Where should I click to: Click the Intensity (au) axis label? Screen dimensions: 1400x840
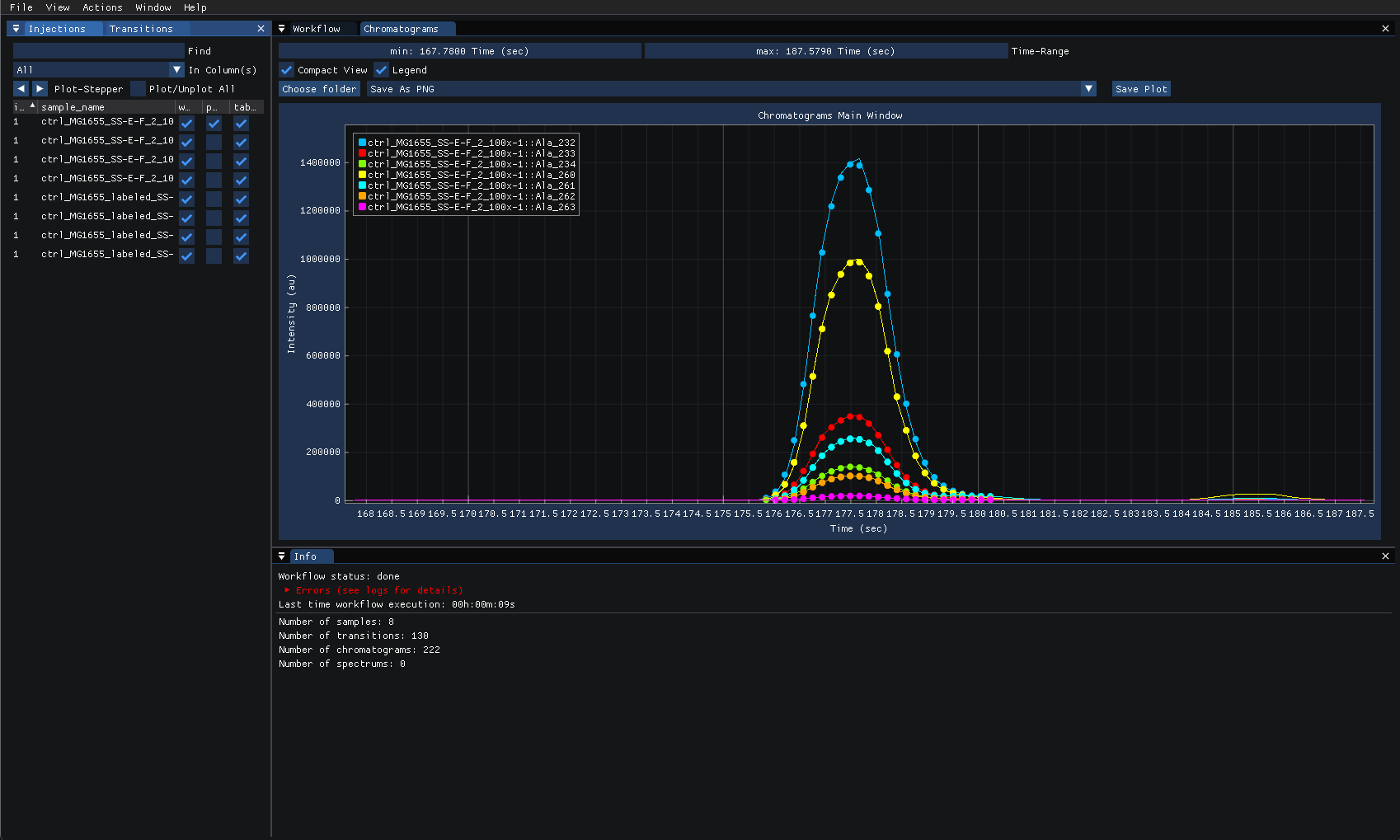coord(291,313)
